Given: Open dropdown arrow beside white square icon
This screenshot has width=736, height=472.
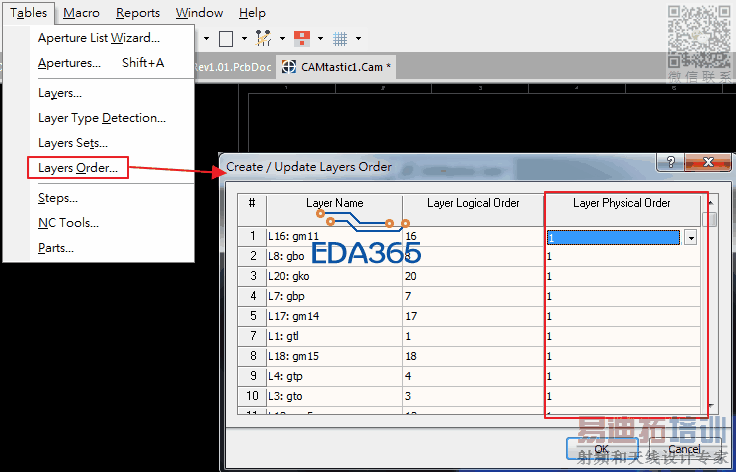Looking at the screenshot, I should click(244, 38).
